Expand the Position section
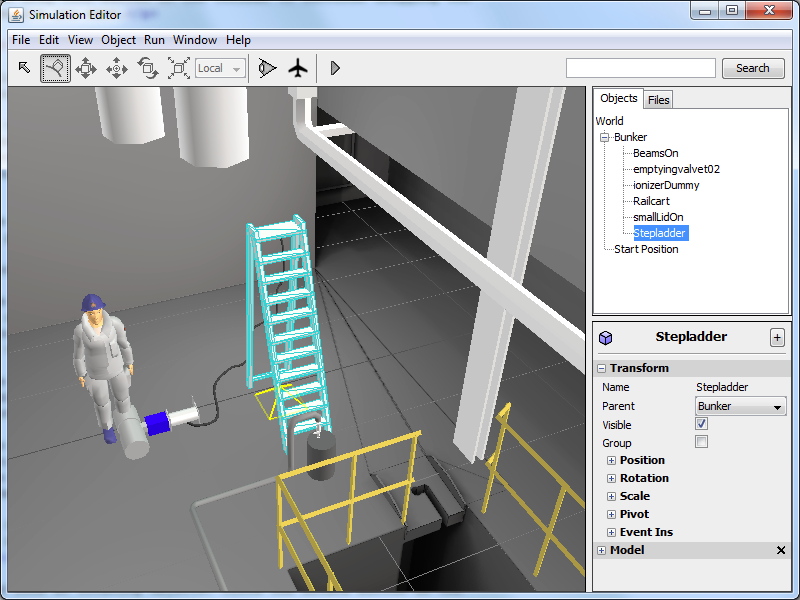The image size is (800, 600). click(611, 460)
